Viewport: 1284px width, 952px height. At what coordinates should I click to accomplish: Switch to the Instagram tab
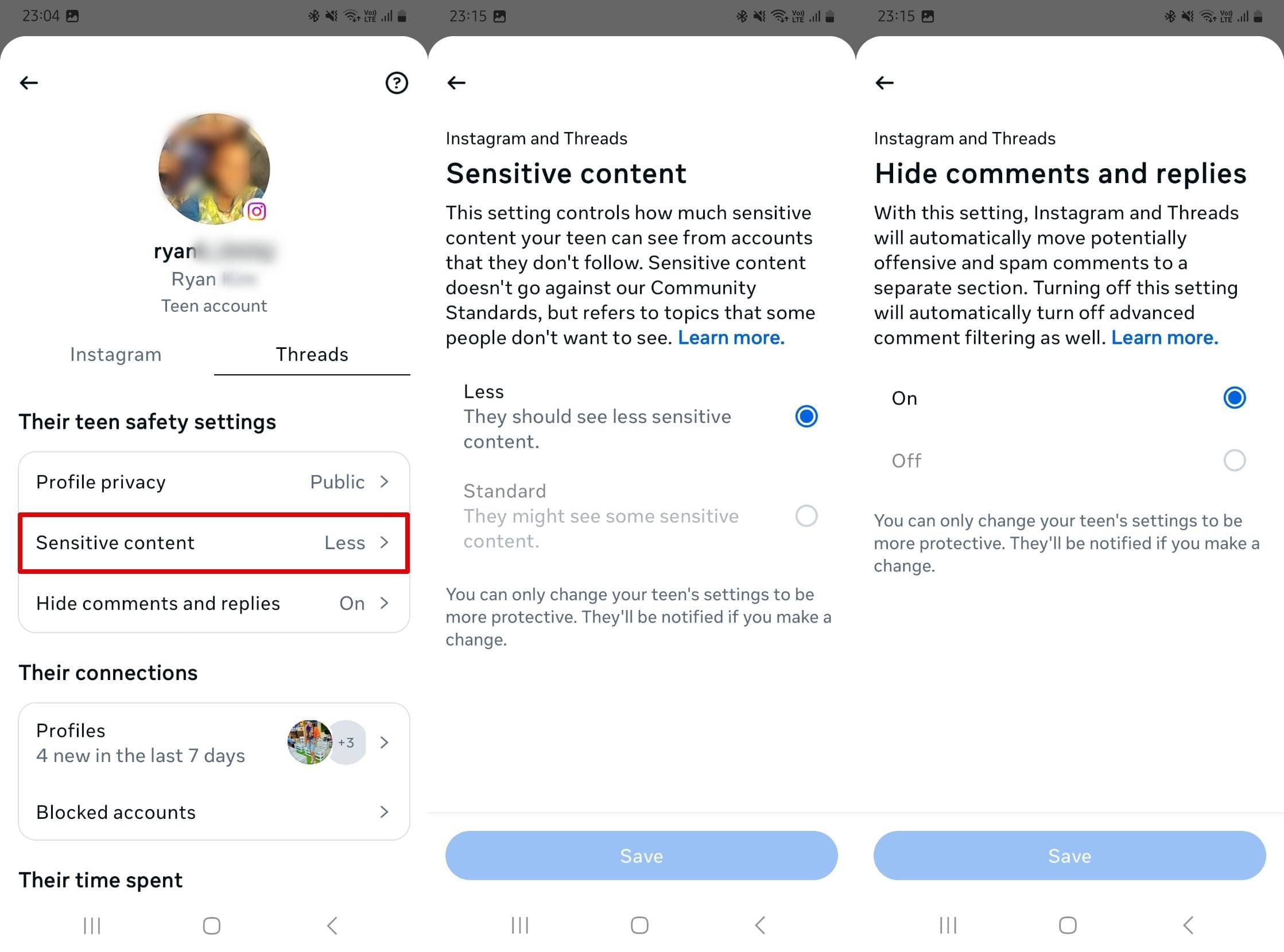click(x=116, y=354)
